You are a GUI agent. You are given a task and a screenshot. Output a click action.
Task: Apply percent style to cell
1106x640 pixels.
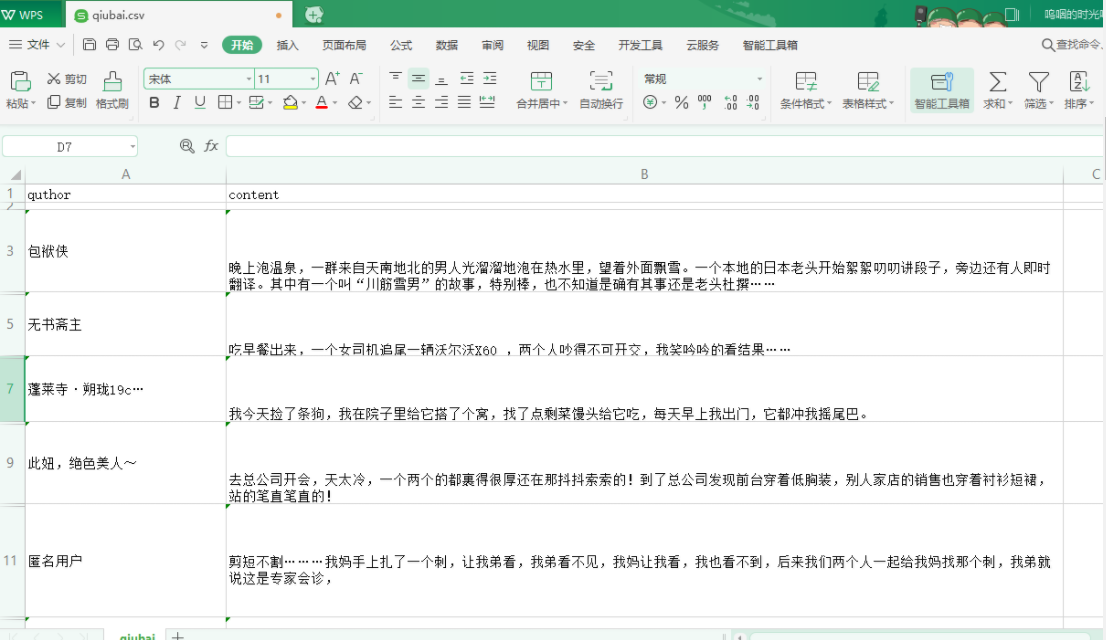click(681, 103)
